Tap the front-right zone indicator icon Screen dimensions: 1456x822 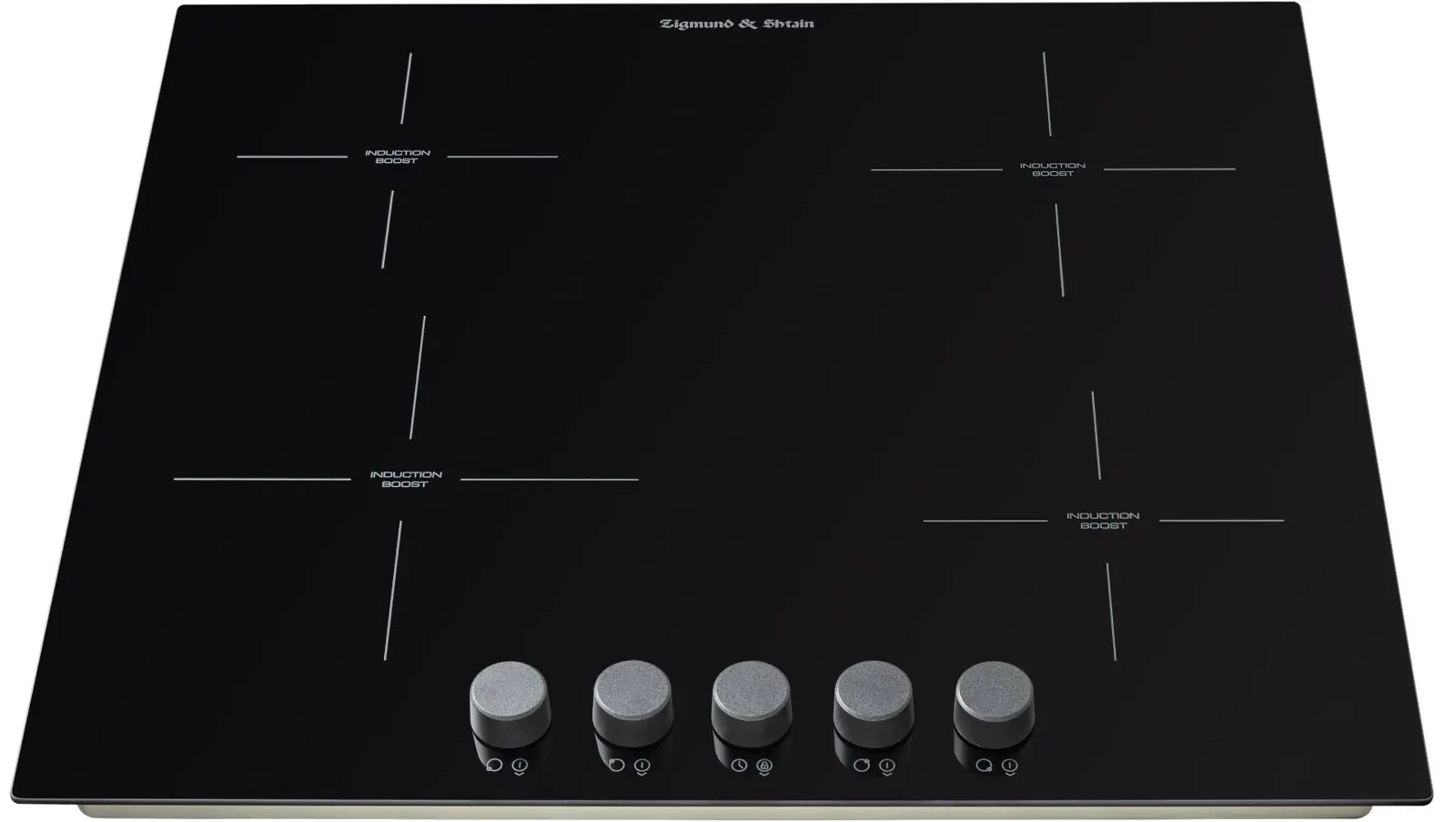point(984,766)
